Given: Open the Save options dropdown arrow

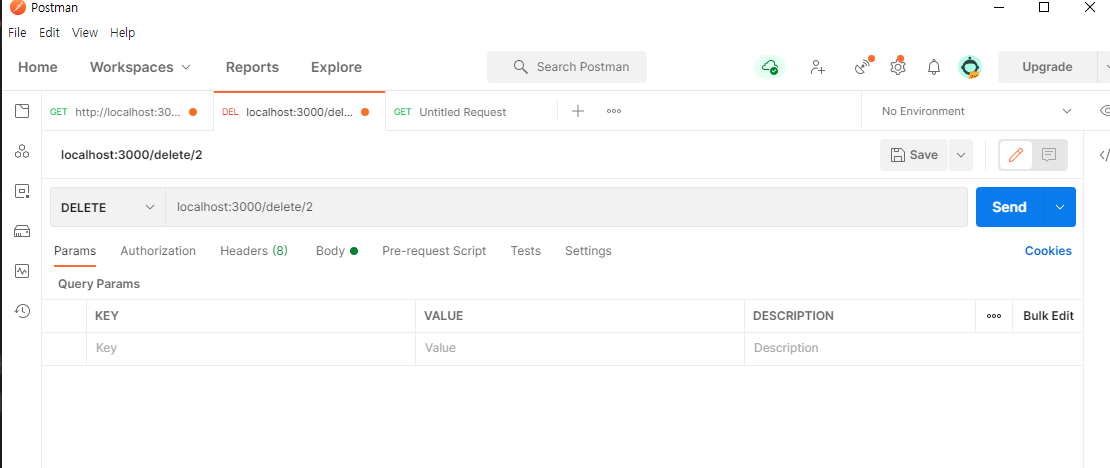Looking at the screenshot, I should pyautogui.click(x=961, y=155).
